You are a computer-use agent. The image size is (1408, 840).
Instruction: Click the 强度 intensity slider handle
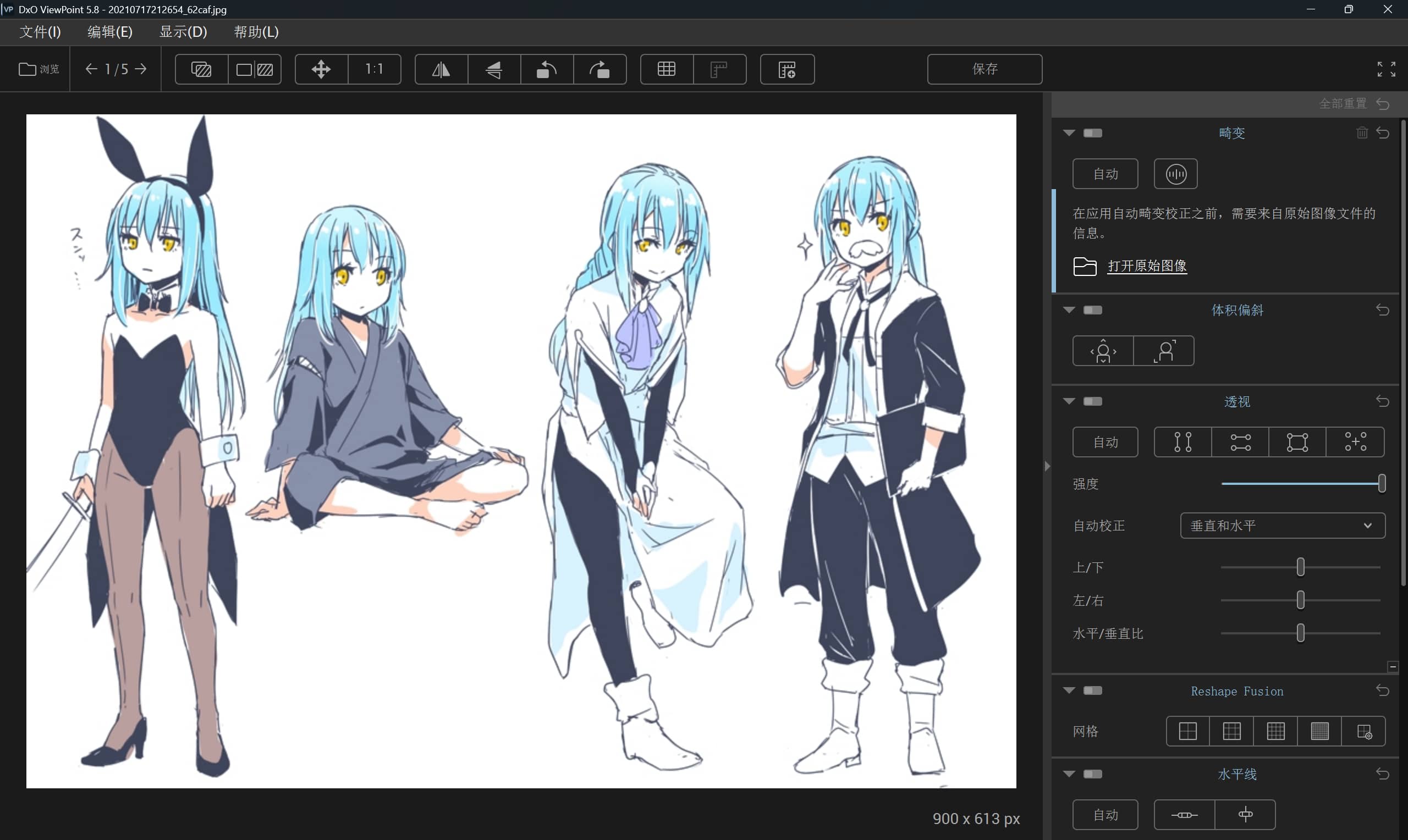coord(1382,484)
